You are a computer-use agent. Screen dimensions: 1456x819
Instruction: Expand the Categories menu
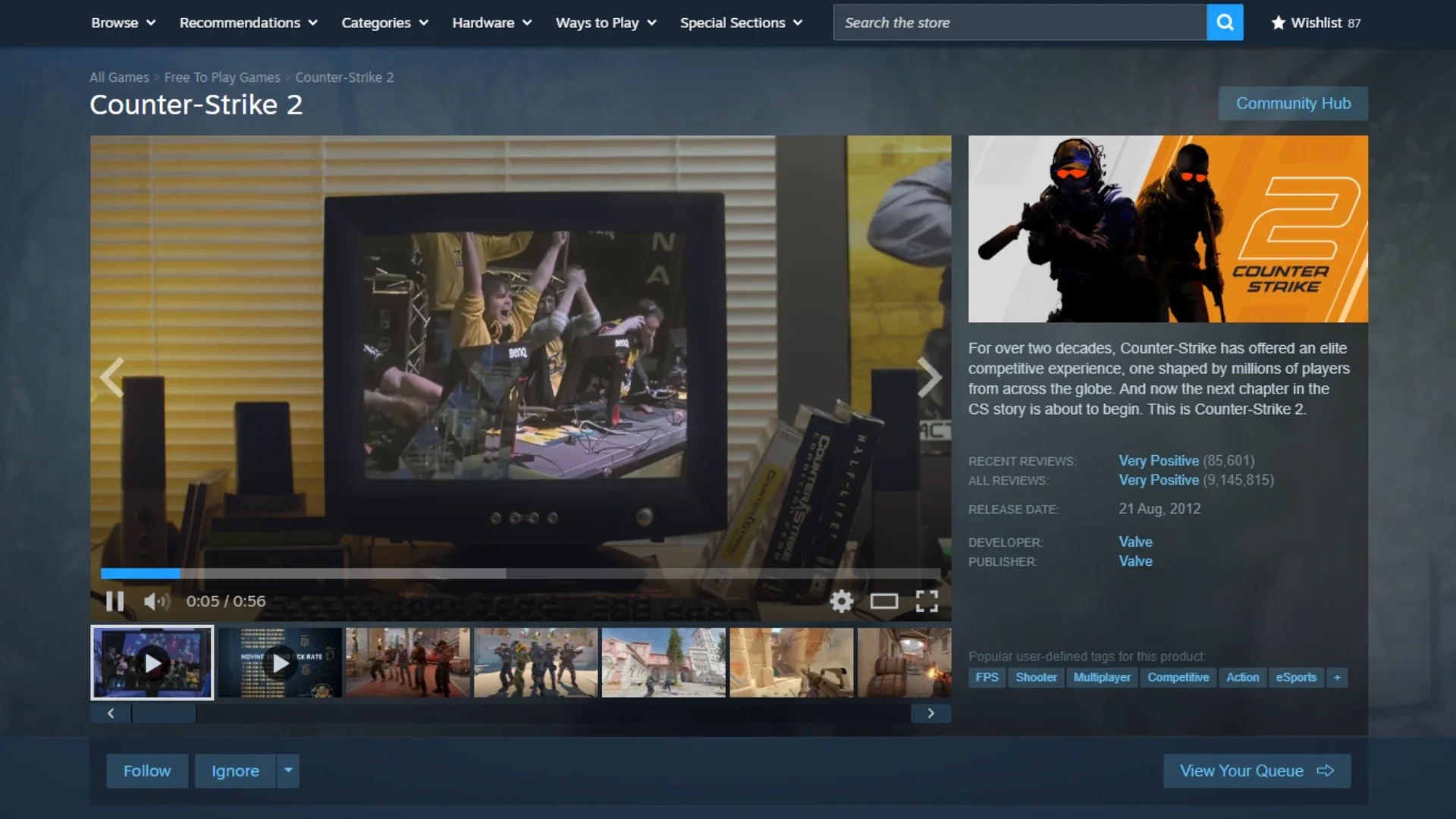[x=384, y=23]
